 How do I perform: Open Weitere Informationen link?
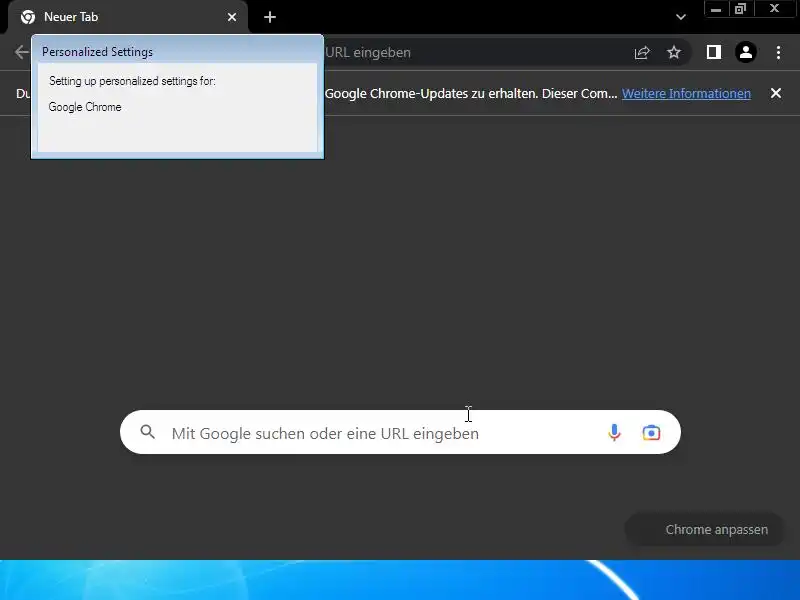686,93
